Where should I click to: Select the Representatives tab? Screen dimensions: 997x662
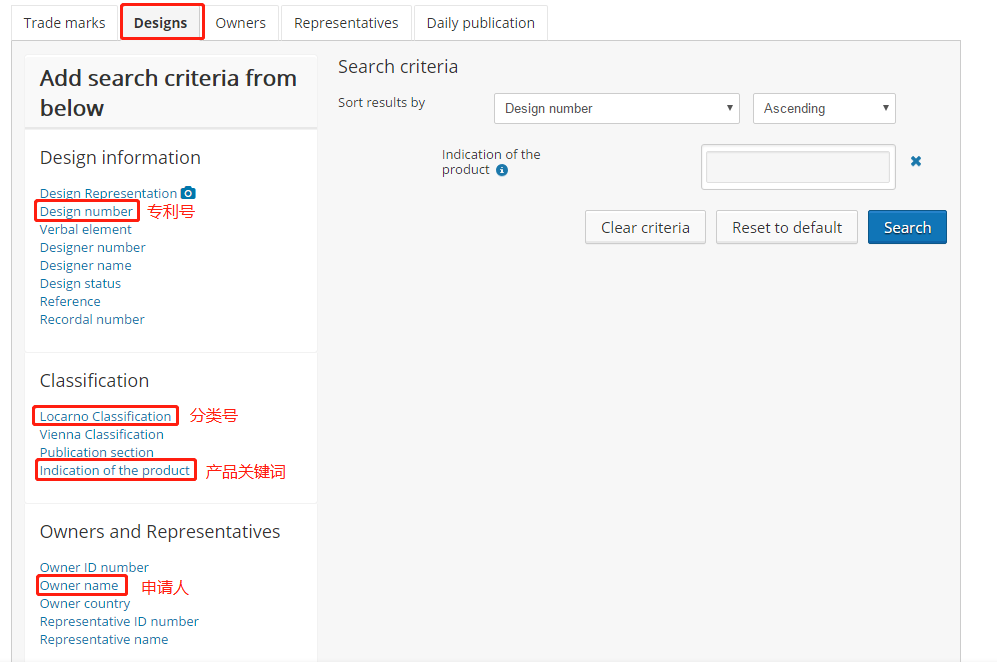[346, 23]
